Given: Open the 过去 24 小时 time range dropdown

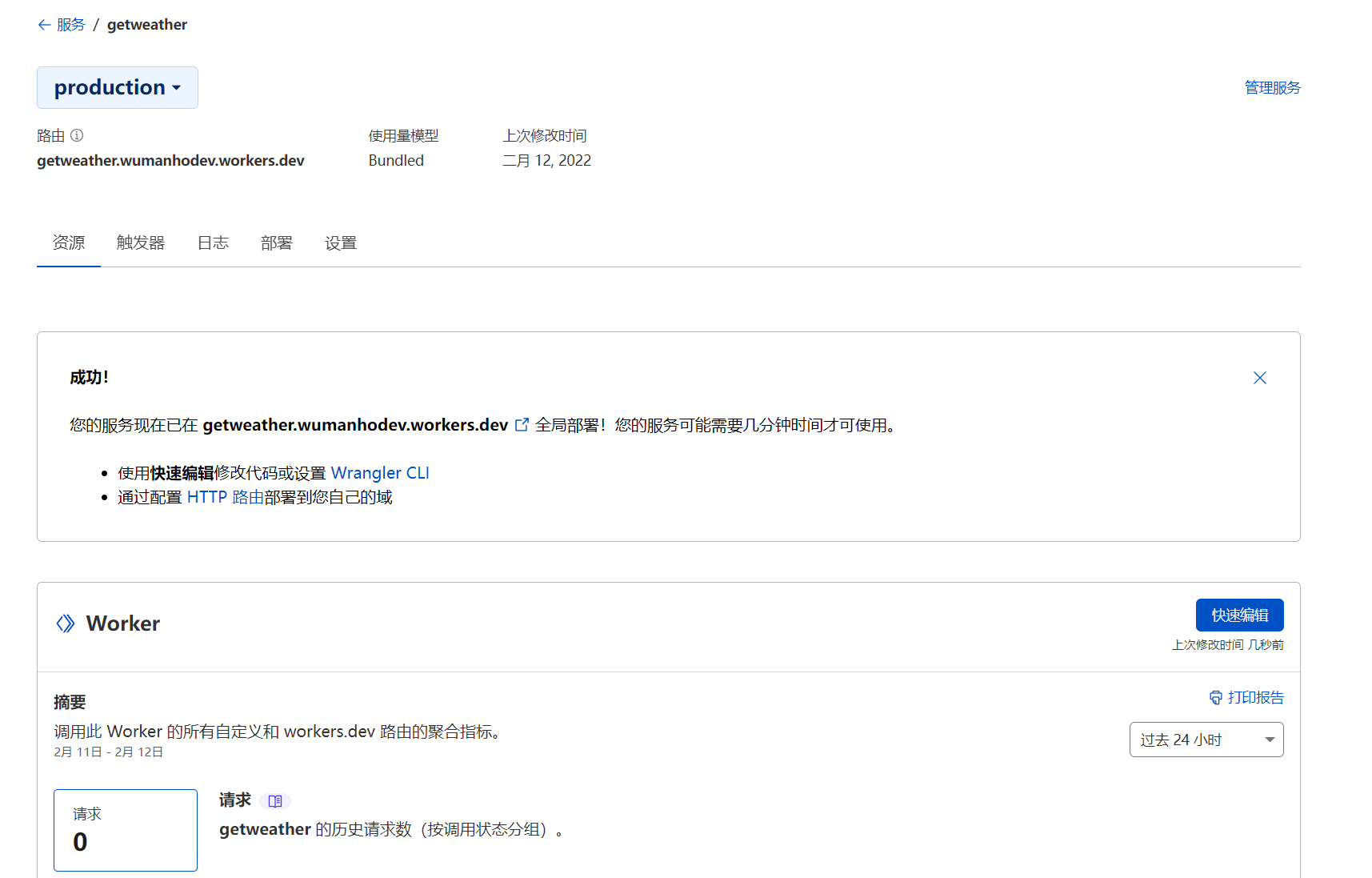Looking at the screenshot, I should [x=1206, y=739].
